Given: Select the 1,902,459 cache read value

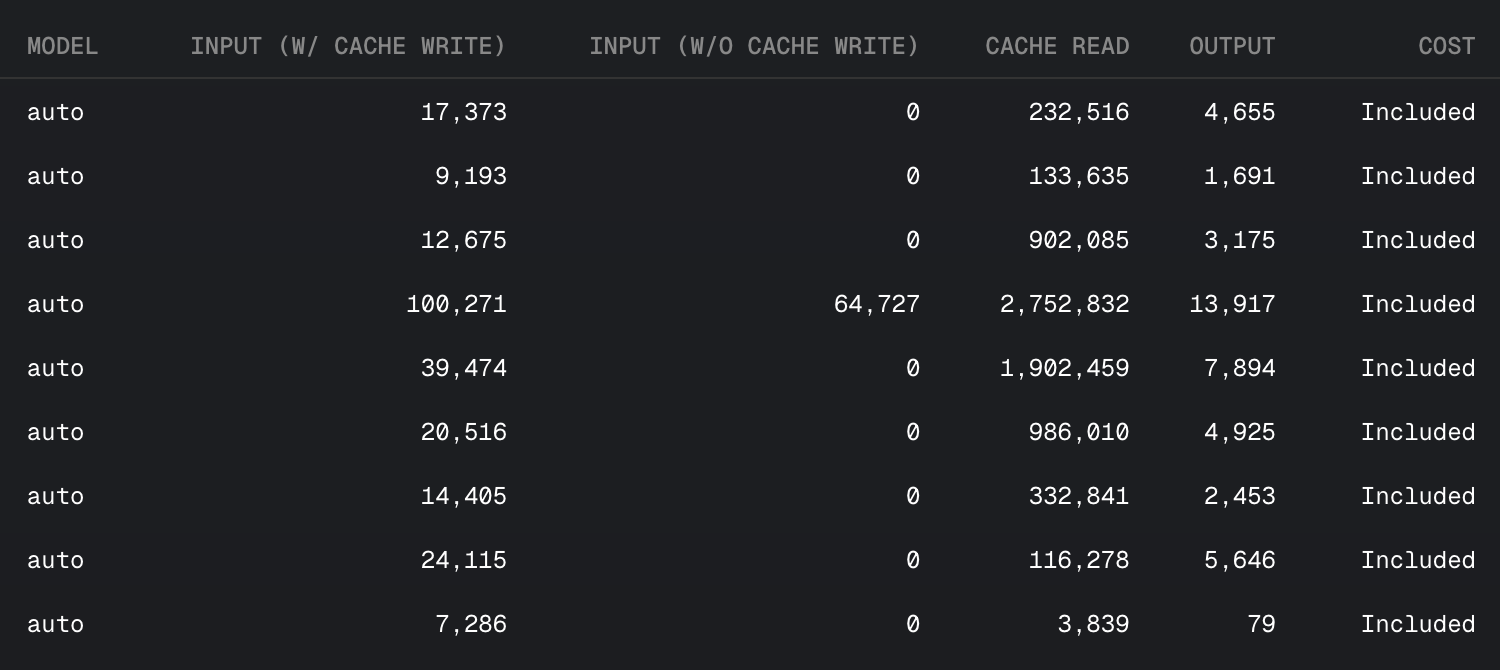Looking at the screenshot, I should click(1064, 368).
